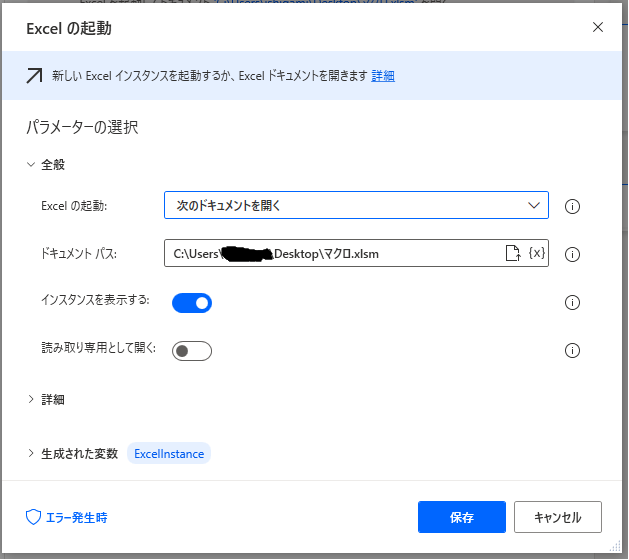
Task: Click the 保存 button
Action: 462,518
